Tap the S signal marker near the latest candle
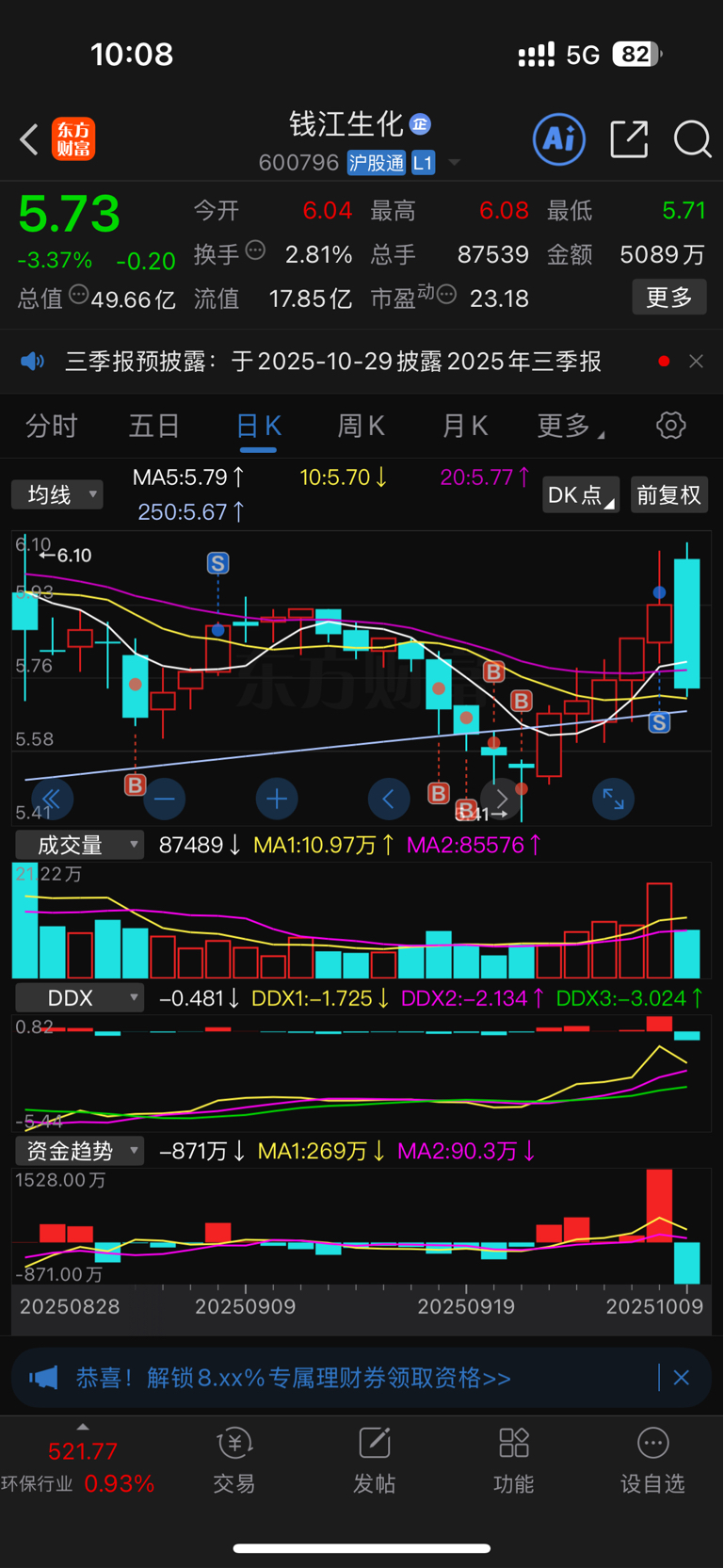Viewport: 724px width, 1568px height. coord(659,722)
